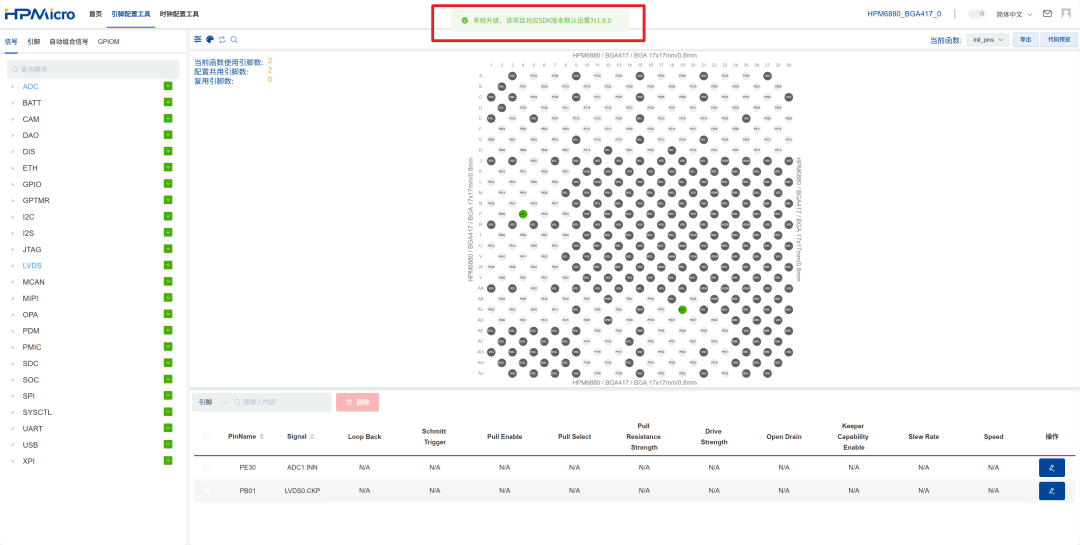The height and width of the screenshot is (545, 1080).
Task: Click the green BATT module dropdown icon
Action: pyautogui.click(x=167, y=103)
